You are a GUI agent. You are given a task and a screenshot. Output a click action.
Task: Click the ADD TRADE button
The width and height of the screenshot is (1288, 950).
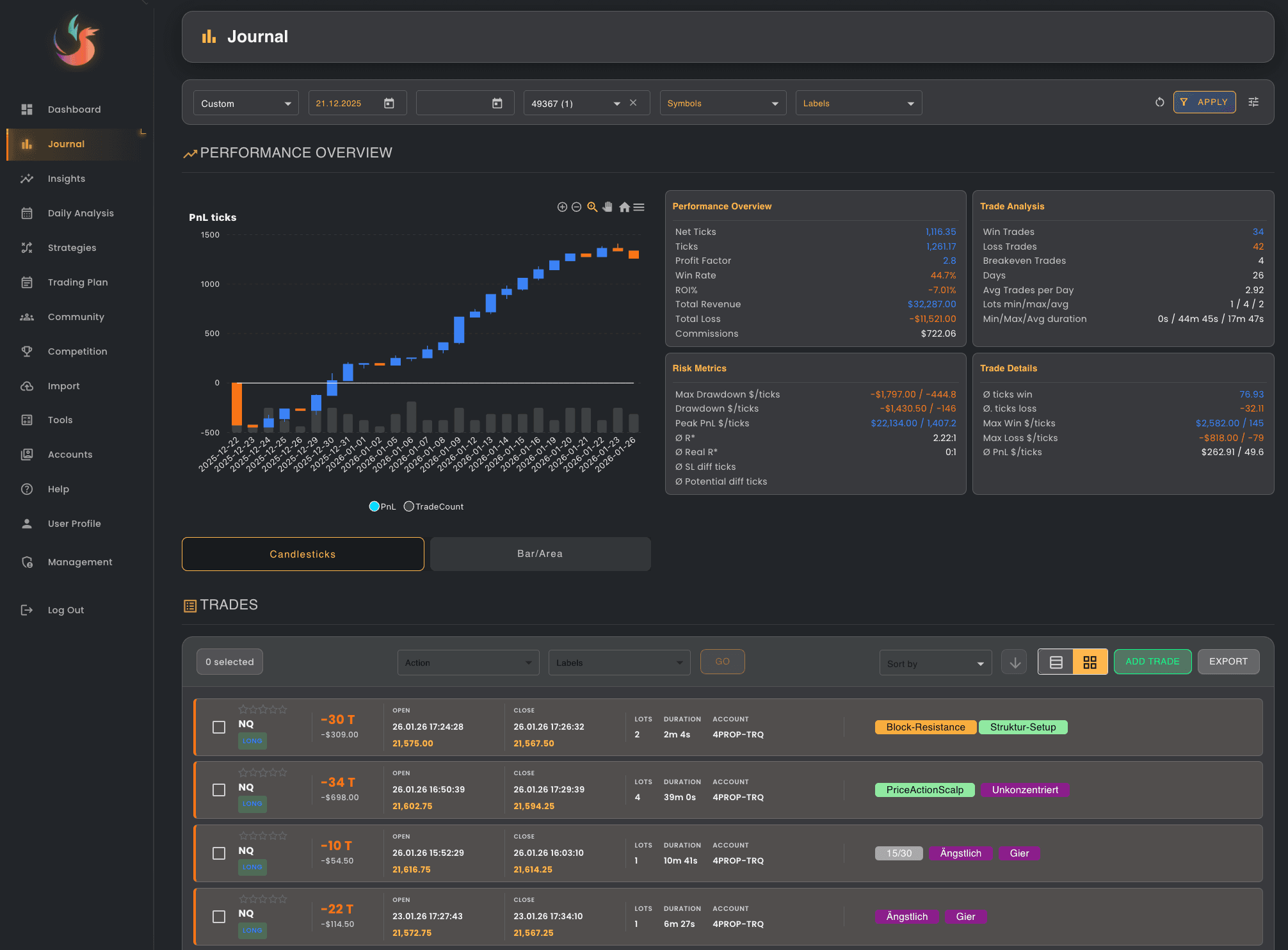[x=1152, y=661]
